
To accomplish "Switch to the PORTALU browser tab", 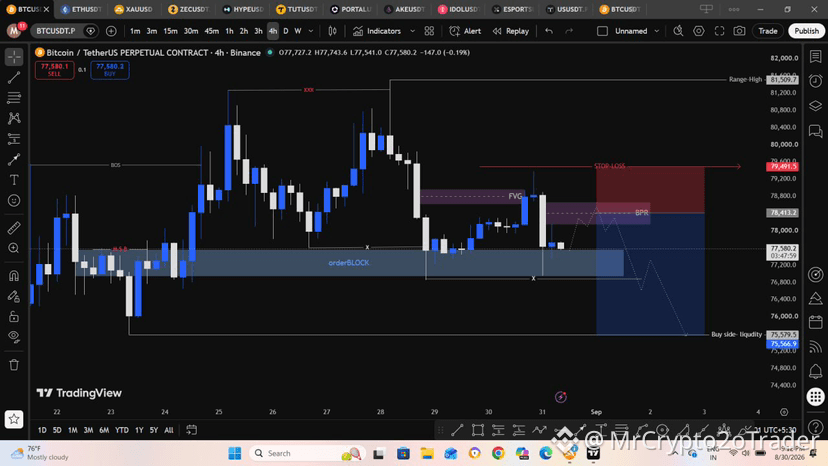I will (x=351, y=9).
